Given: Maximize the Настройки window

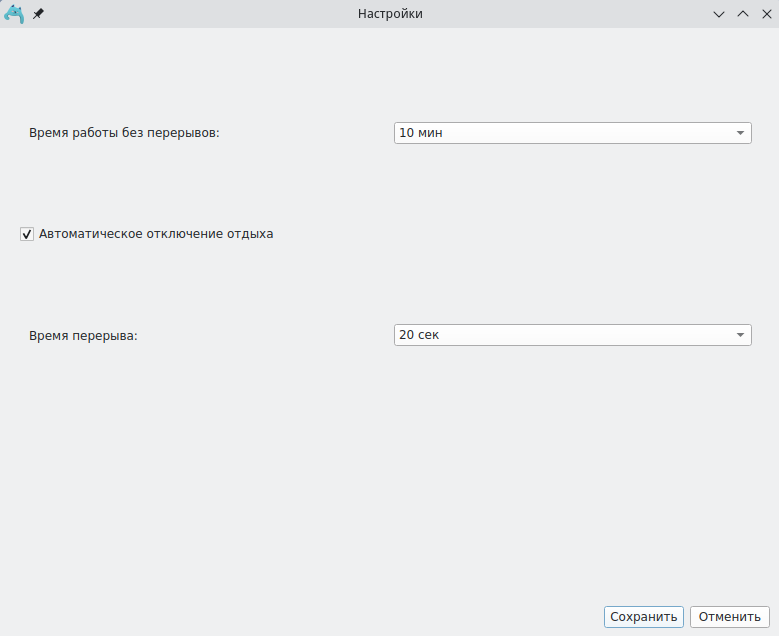Looking at the screenshot, I should [743, 14].
